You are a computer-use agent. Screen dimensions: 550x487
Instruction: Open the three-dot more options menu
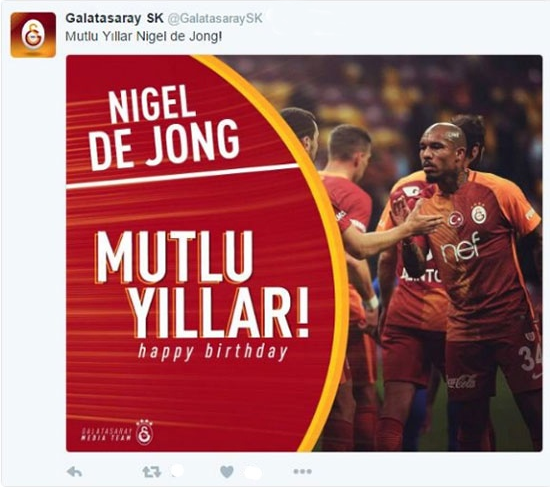tap(302, 472)
